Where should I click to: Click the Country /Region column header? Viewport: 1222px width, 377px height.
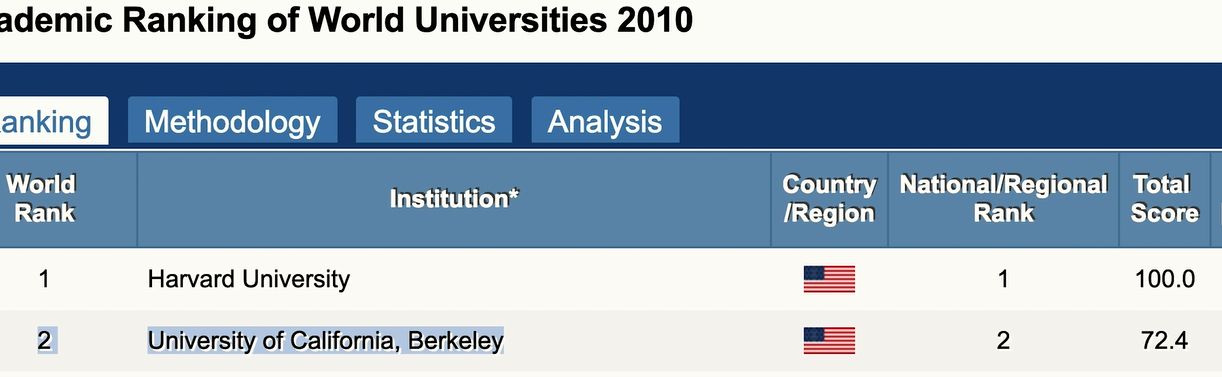tap(829, 199)
